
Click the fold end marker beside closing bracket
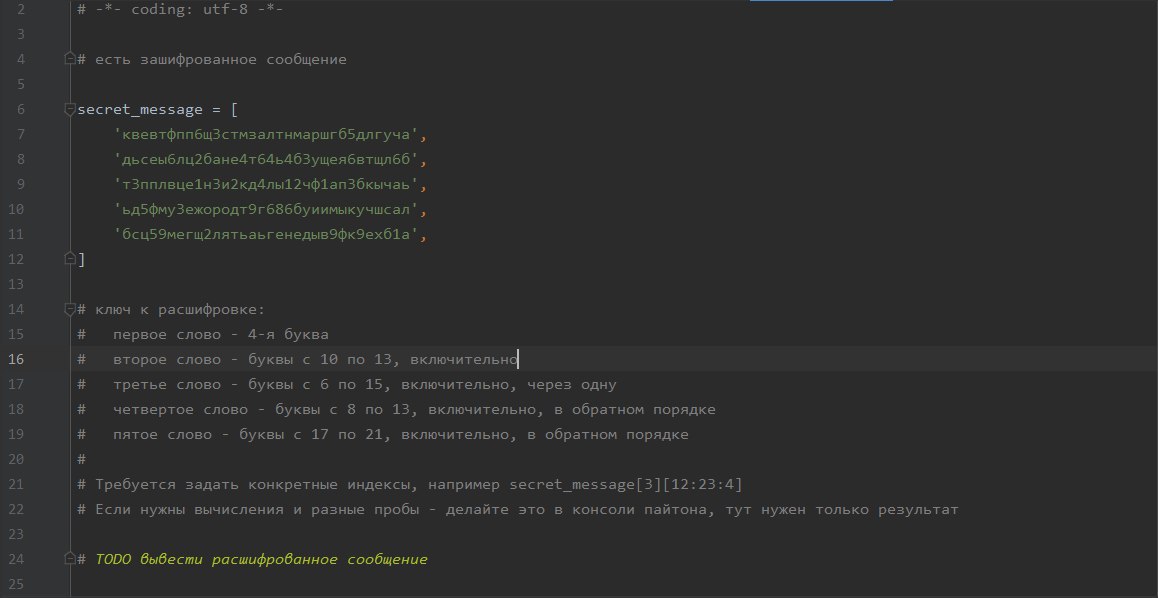70,258
